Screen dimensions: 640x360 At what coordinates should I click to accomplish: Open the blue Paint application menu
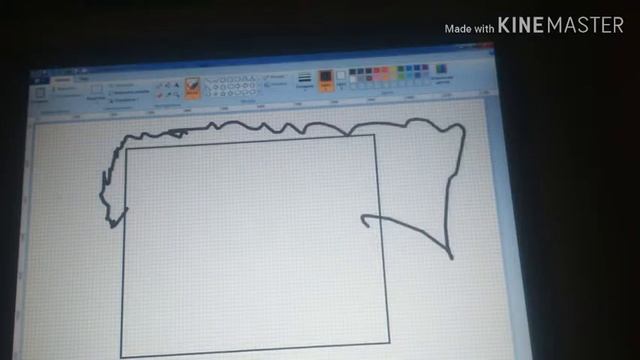point(41,81)
